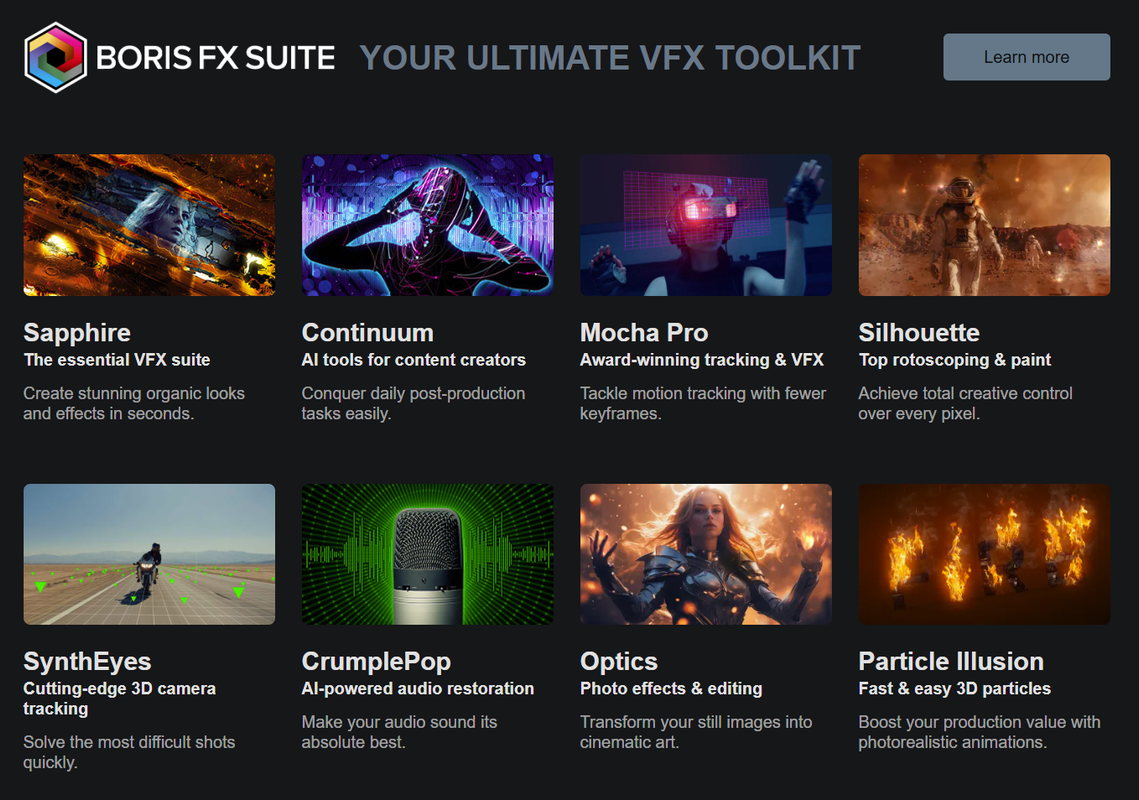Click 'Achieve total creative control' description

[965, 404]
